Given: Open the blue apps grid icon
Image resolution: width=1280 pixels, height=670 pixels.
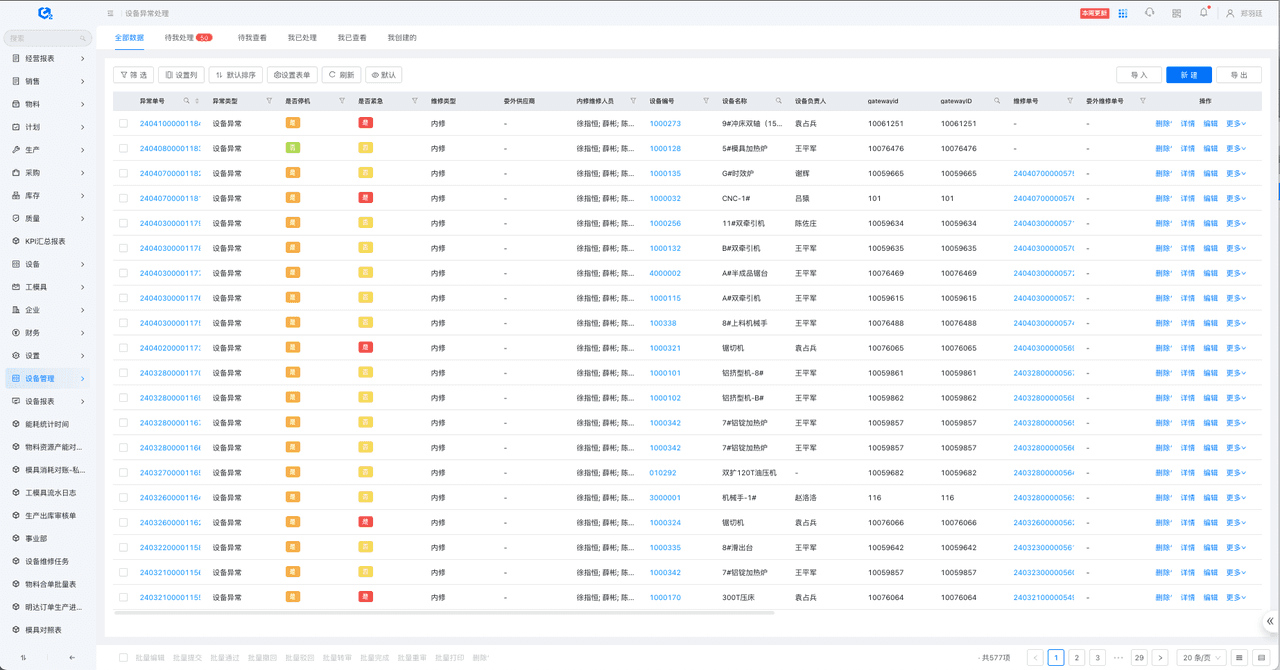Looking at the screenshot, I should [x=1123, y=14].
